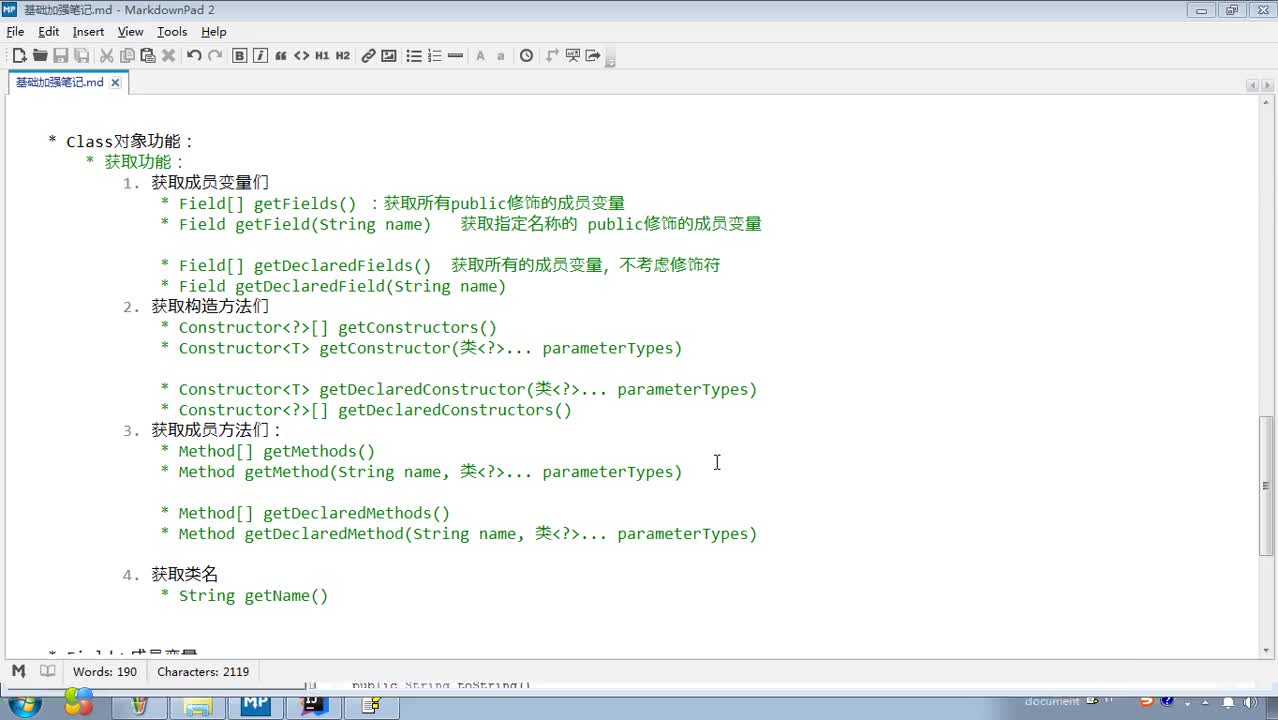The image size is (1278, 720).
Task: Insert code block with the <> icon
Action: coord(301,56)
